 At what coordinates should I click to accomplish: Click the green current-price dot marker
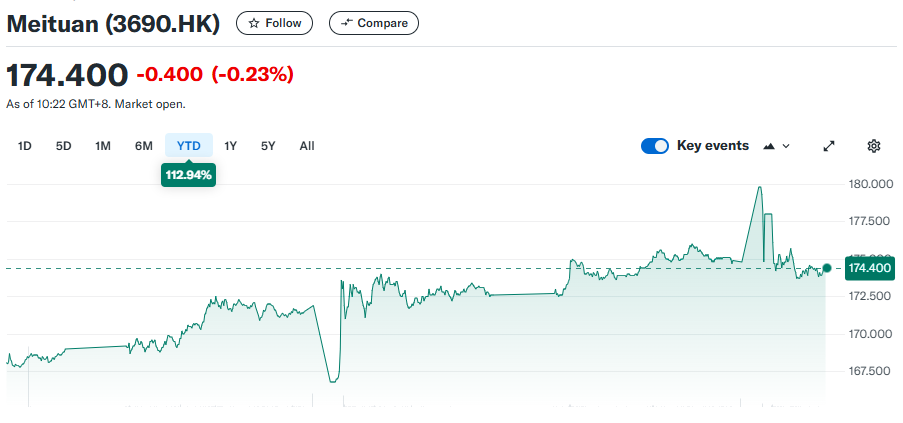826,268
